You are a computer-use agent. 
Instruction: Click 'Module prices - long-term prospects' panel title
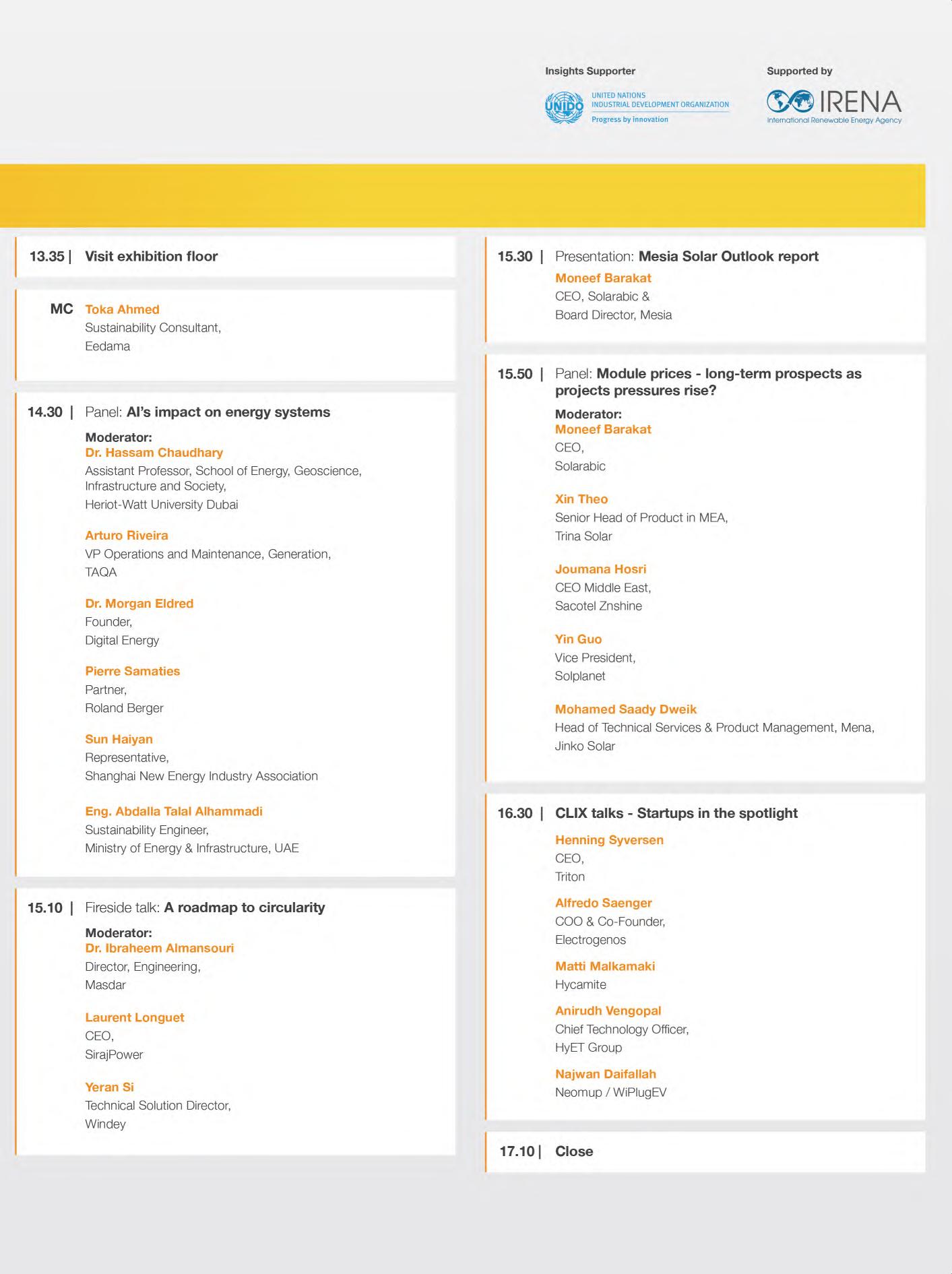[x=709, y=382]
